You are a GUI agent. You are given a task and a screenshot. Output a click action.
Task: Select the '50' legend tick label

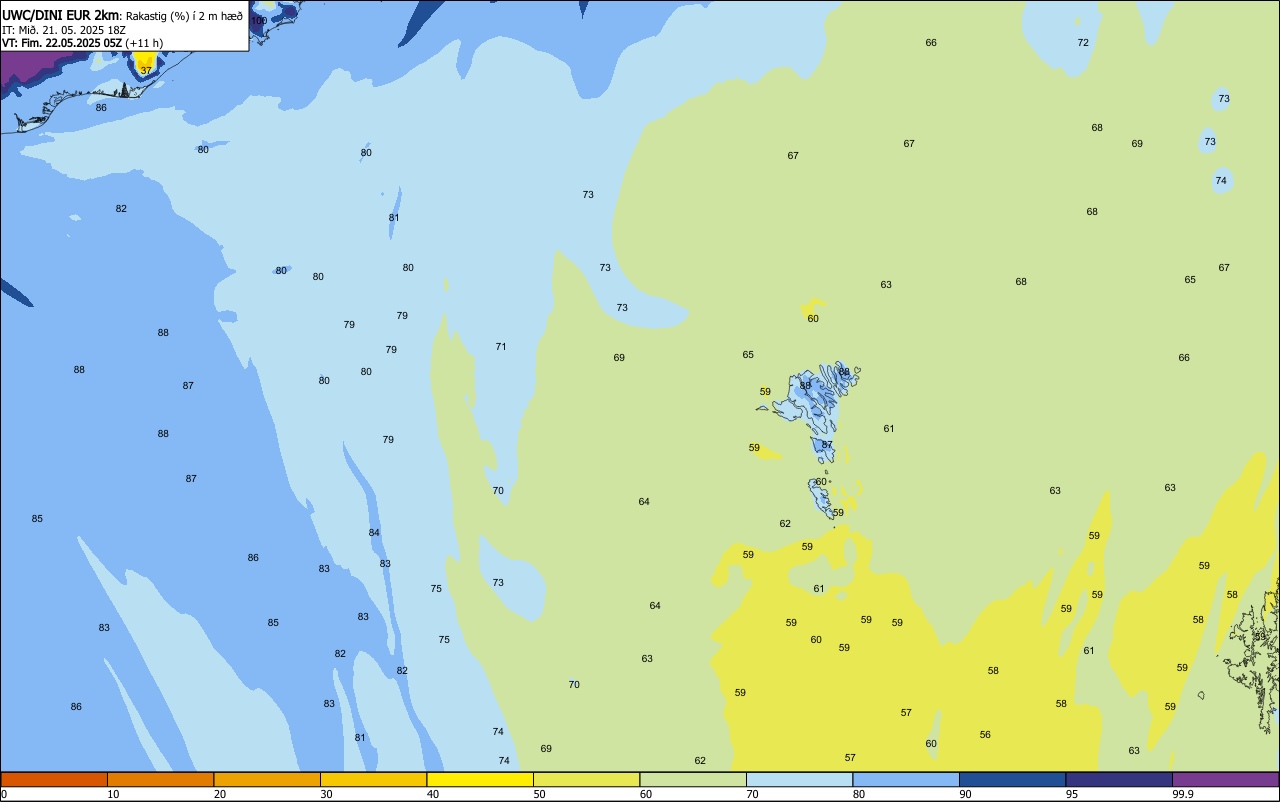pyautogui.click(x=539, y=794)
